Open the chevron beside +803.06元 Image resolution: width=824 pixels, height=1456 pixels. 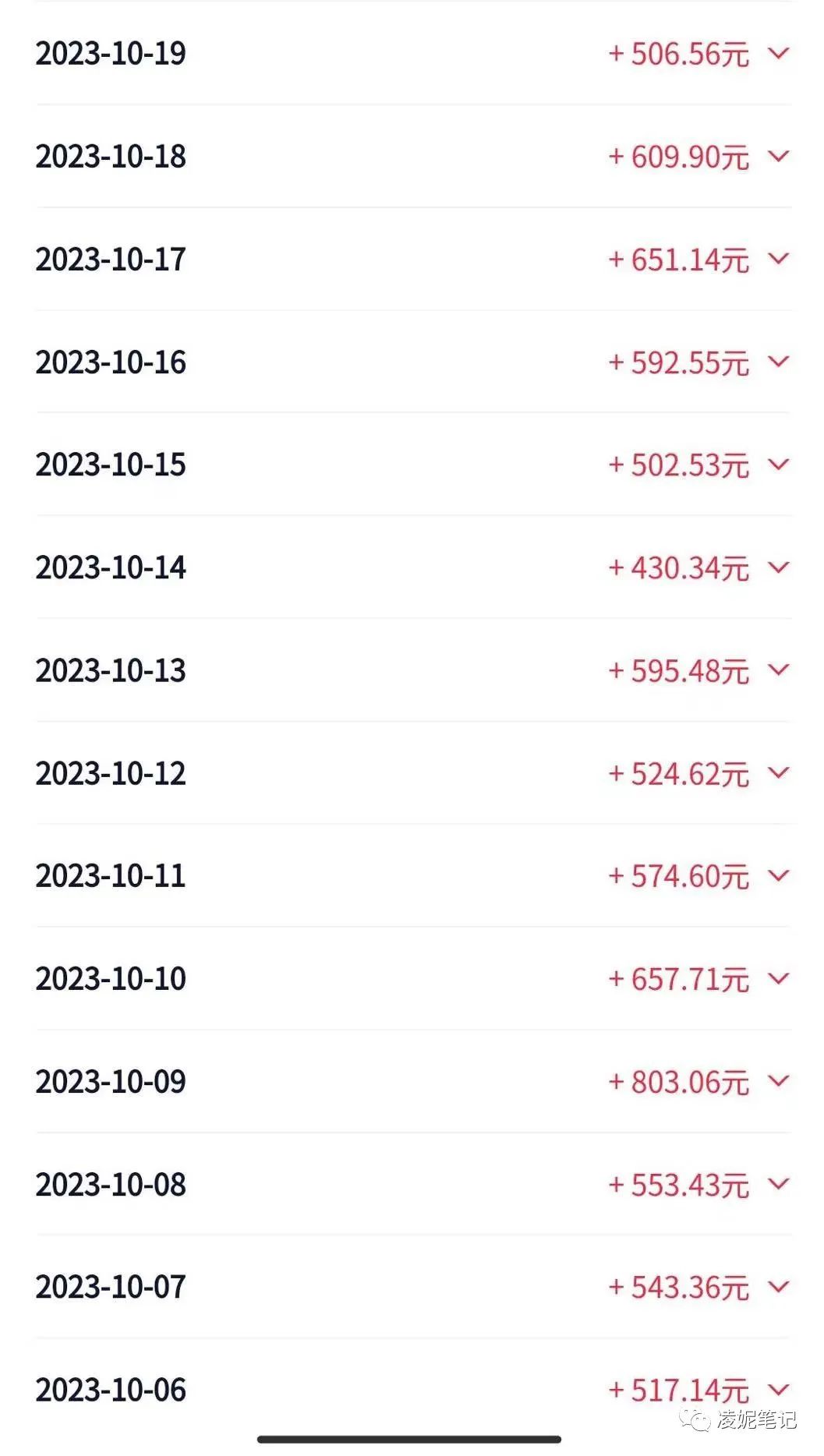pyautogui.click(x=778, y=1080)
